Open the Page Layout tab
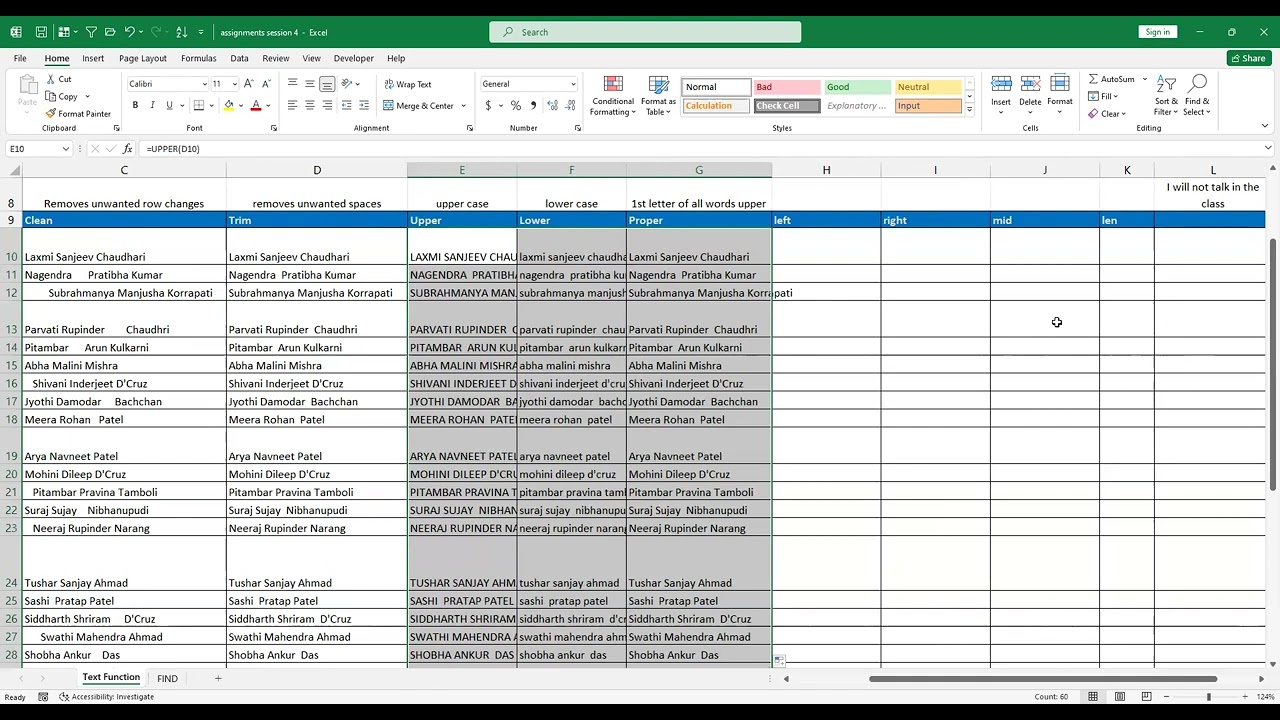1280x720 pixels. tap(143, 58)
